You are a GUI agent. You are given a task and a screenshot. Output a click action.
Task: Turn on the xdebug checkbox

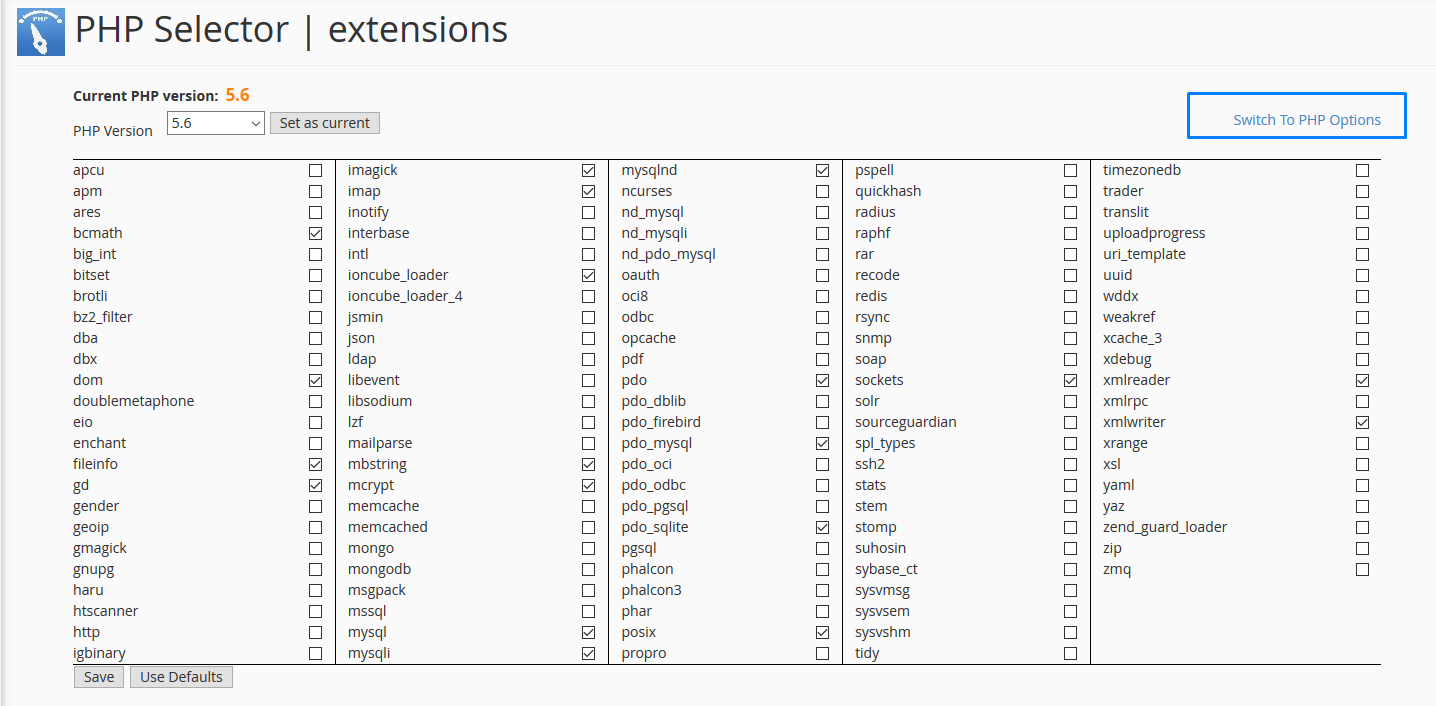[1362, 360]
